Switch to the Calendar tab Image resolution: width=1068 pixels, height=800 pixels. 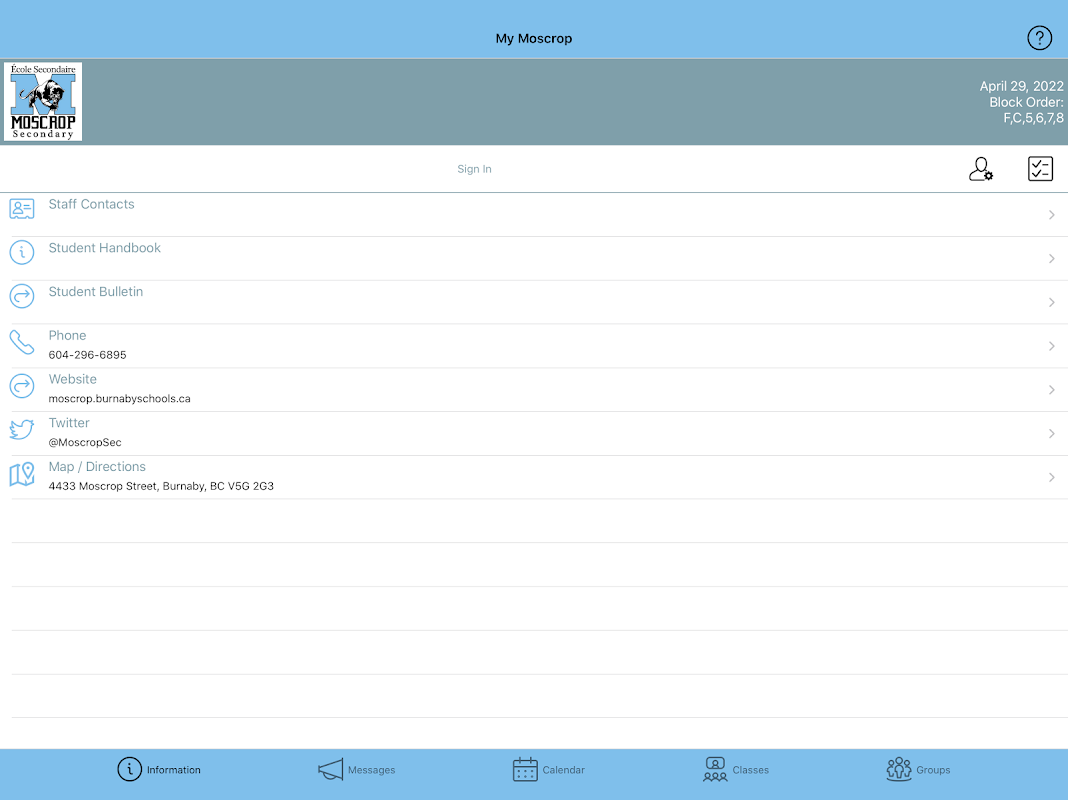click(549, 769)
